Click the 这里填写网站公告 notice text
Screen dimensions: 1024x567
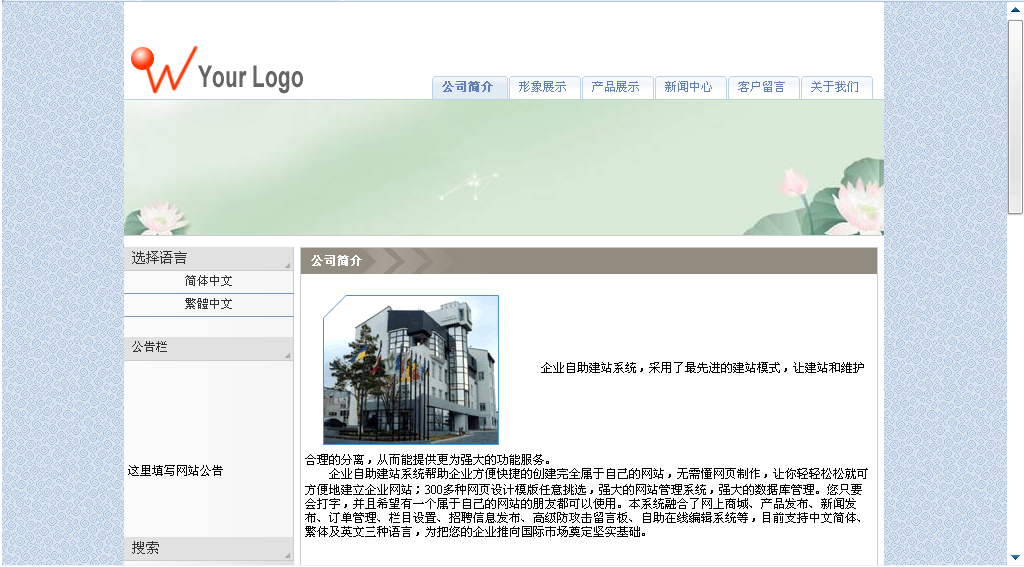[176, 471]
